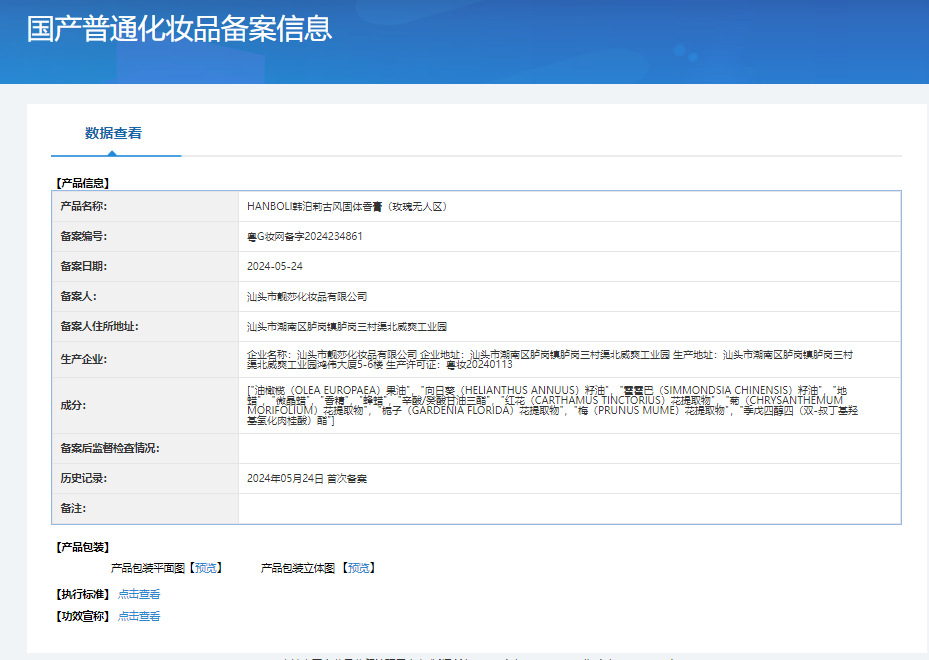Image resolution: width=929 pixels, height=660 pixels.
Task: Click the 历史记录 首次备案 entry
Action: [307, 479]
